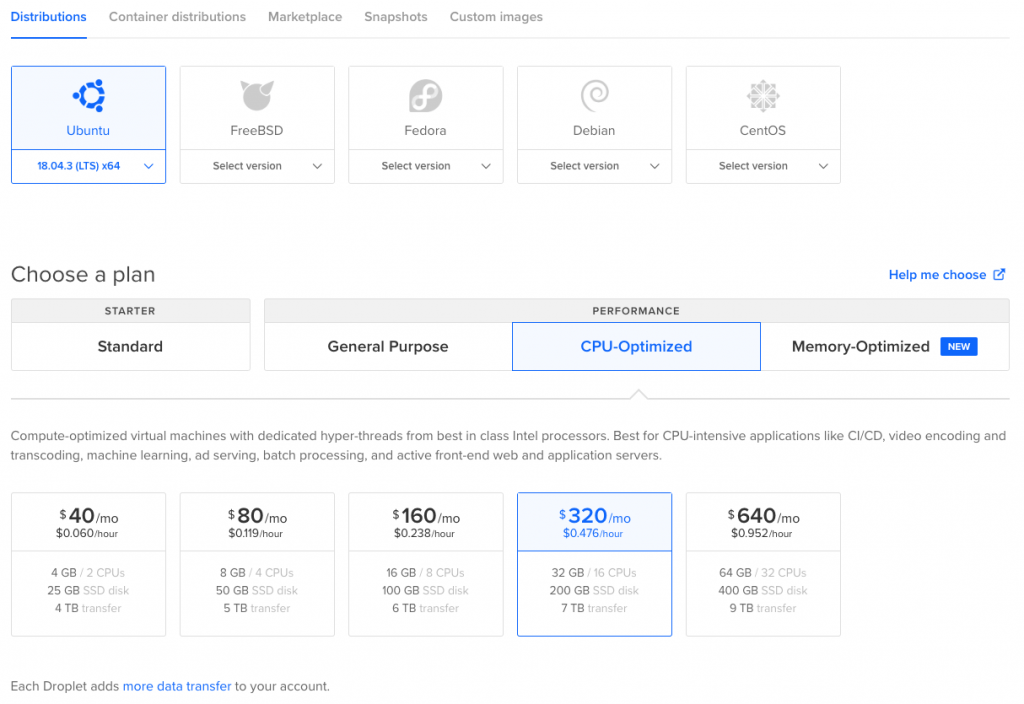Select the Ubuntu distribution logo
The image size is (1024, 704).
89,96
